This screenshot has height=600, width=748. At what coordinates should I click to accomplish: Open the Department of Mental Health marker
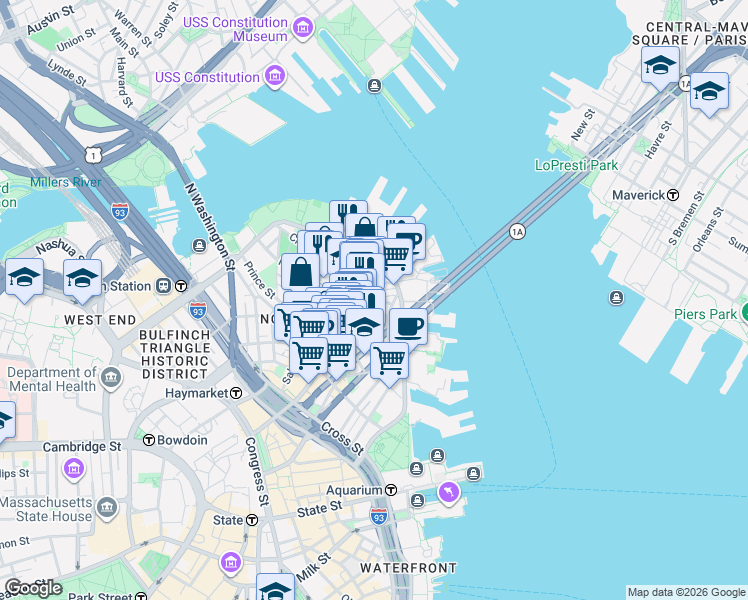pyautogui.click(x=111, y=377)
